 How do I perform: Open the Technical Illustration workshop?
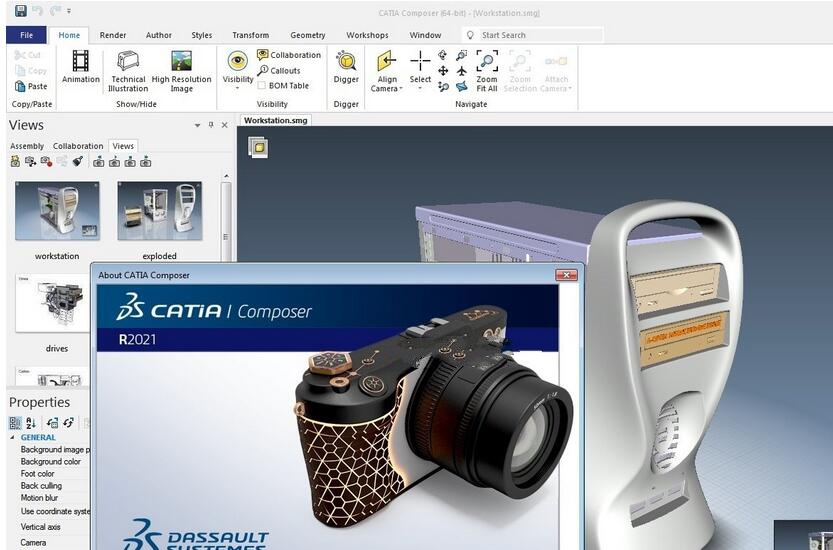[128, 71]
